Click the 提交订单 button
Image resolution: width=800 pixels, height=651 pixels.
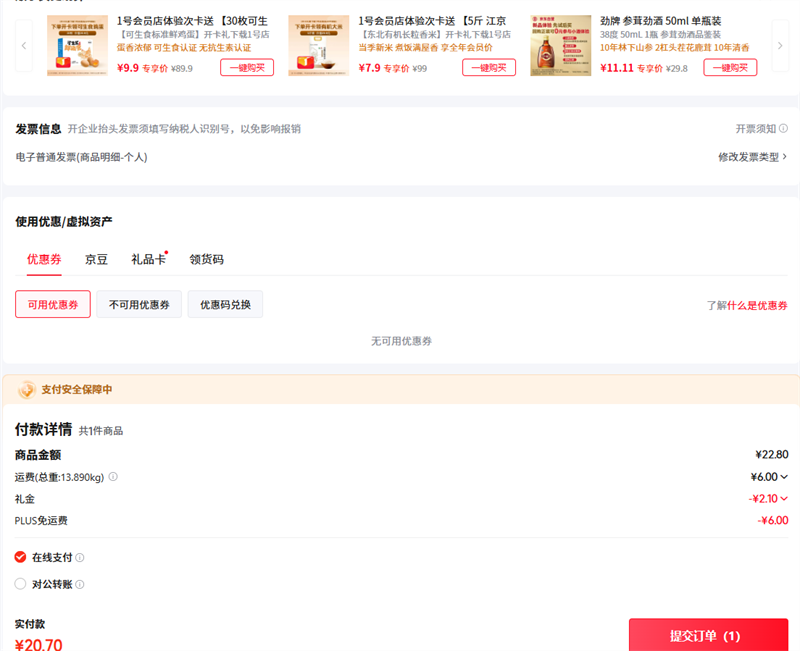707,636
